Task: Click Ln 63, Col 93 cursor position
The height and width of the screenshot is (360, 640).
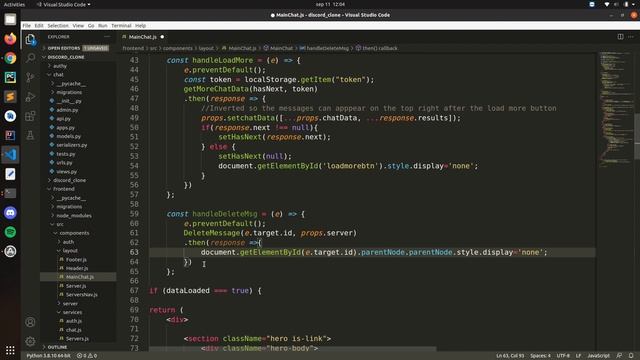Action: [x=510, y=356]
